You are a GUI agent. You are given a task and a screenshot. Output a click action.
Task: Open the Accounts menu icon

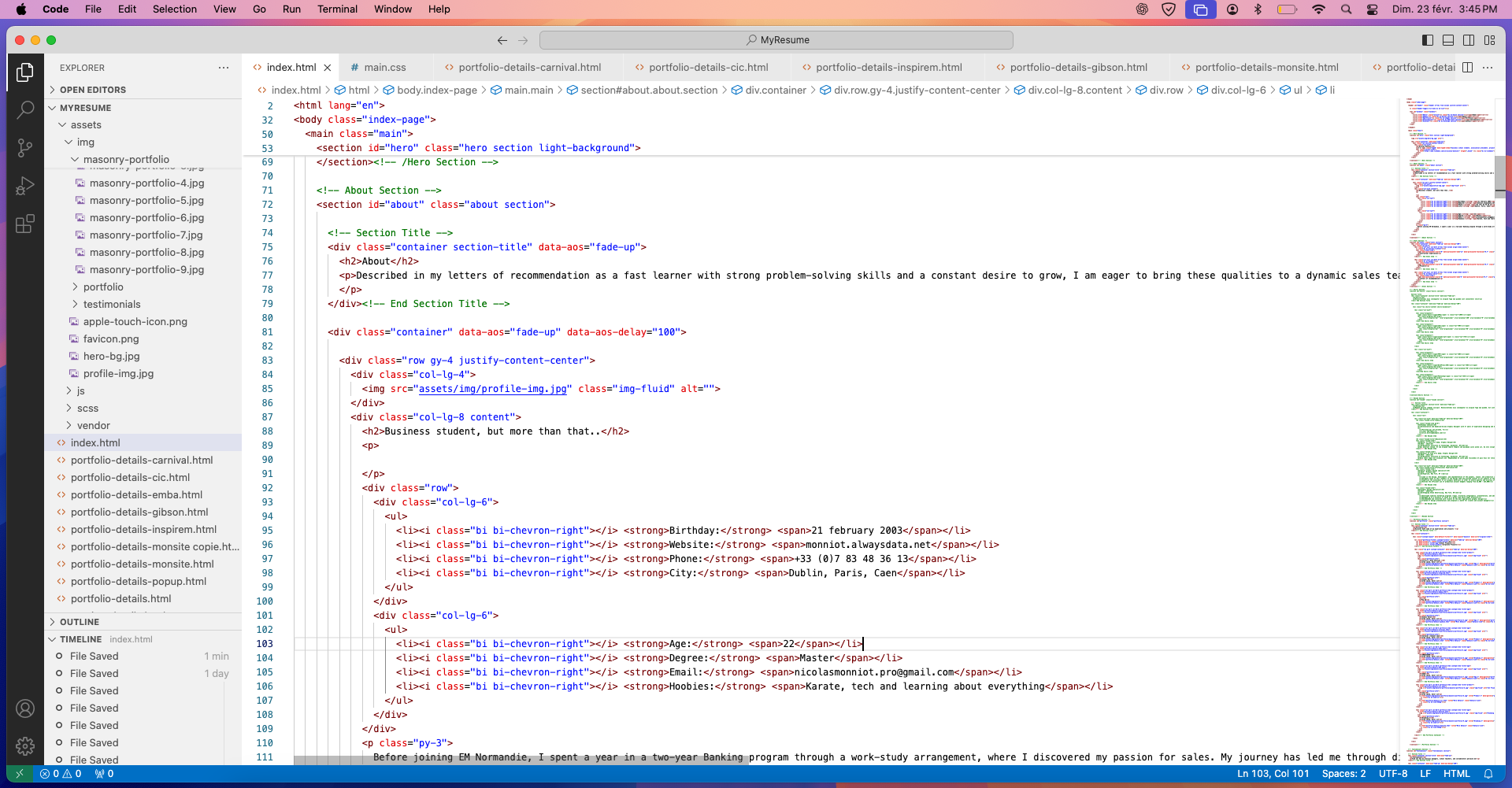[x=25, y=708]
